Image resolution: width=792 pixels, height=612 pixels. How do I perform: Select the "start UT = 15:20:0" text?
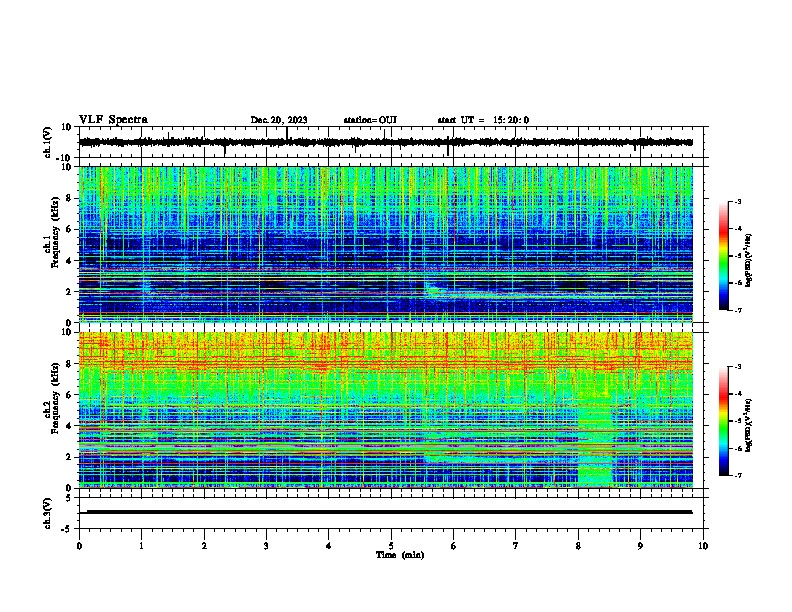(483, 120)
